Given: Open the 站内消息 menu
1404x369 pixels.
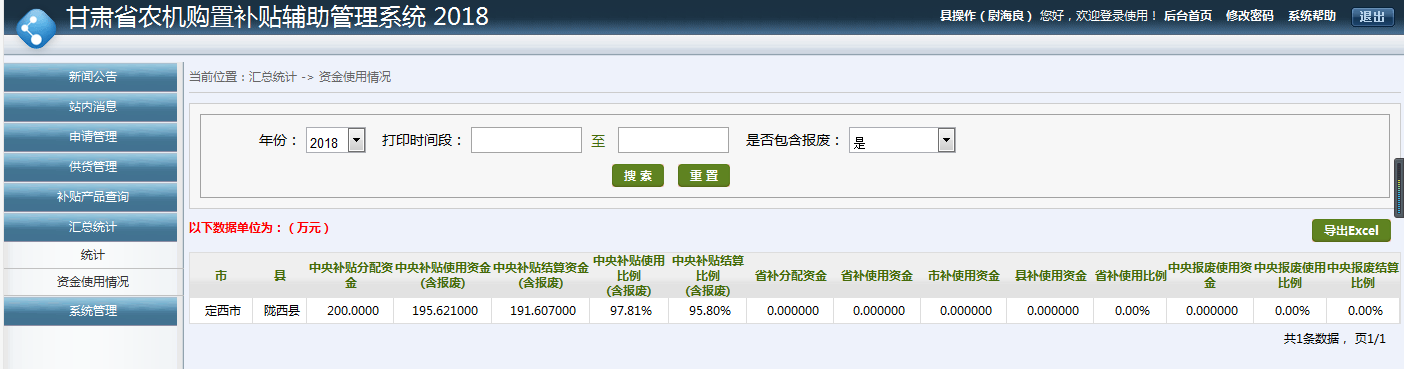Looking at the screenshot, I should pyautogui.click(x=92, y=106).
